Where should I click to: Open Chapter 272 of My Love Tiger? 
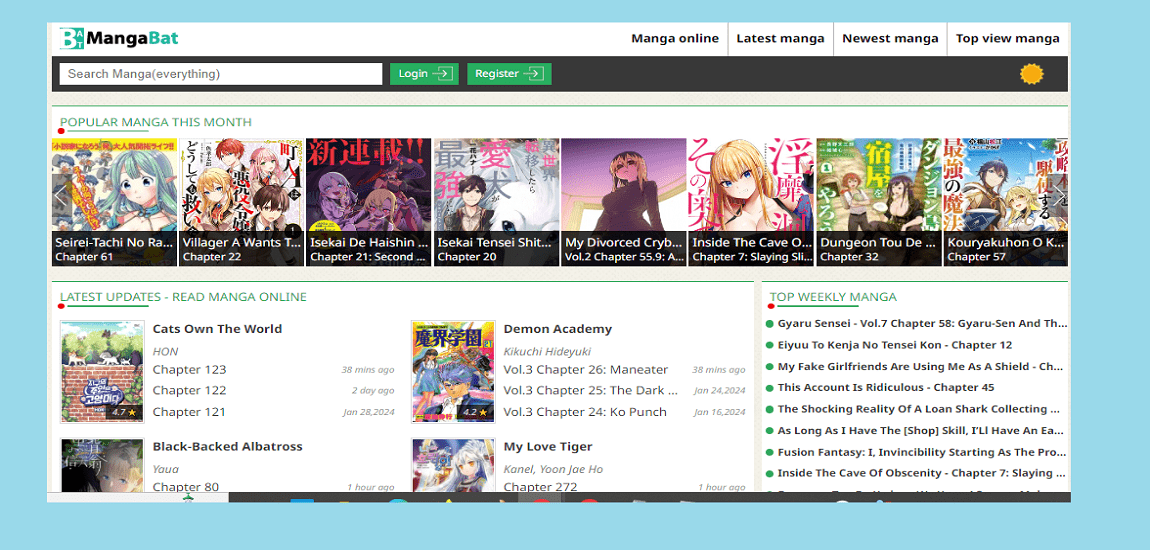click(541, 487)
